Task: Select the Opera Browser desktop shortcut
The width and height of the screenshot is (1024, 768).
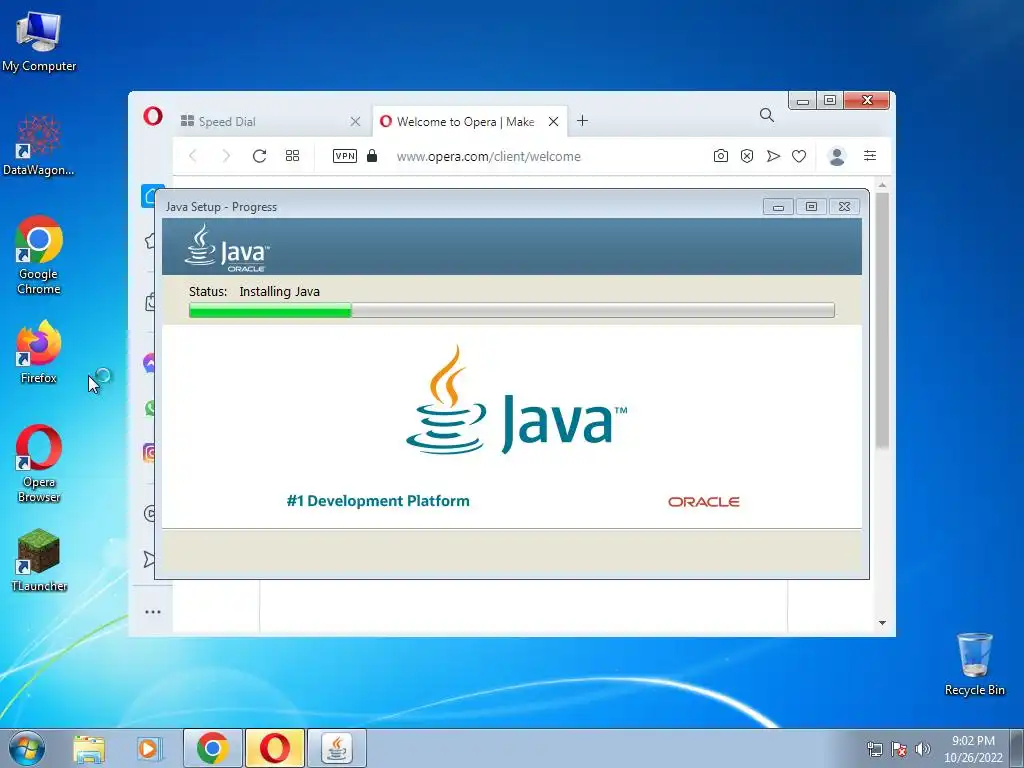Action: [39, 464]
